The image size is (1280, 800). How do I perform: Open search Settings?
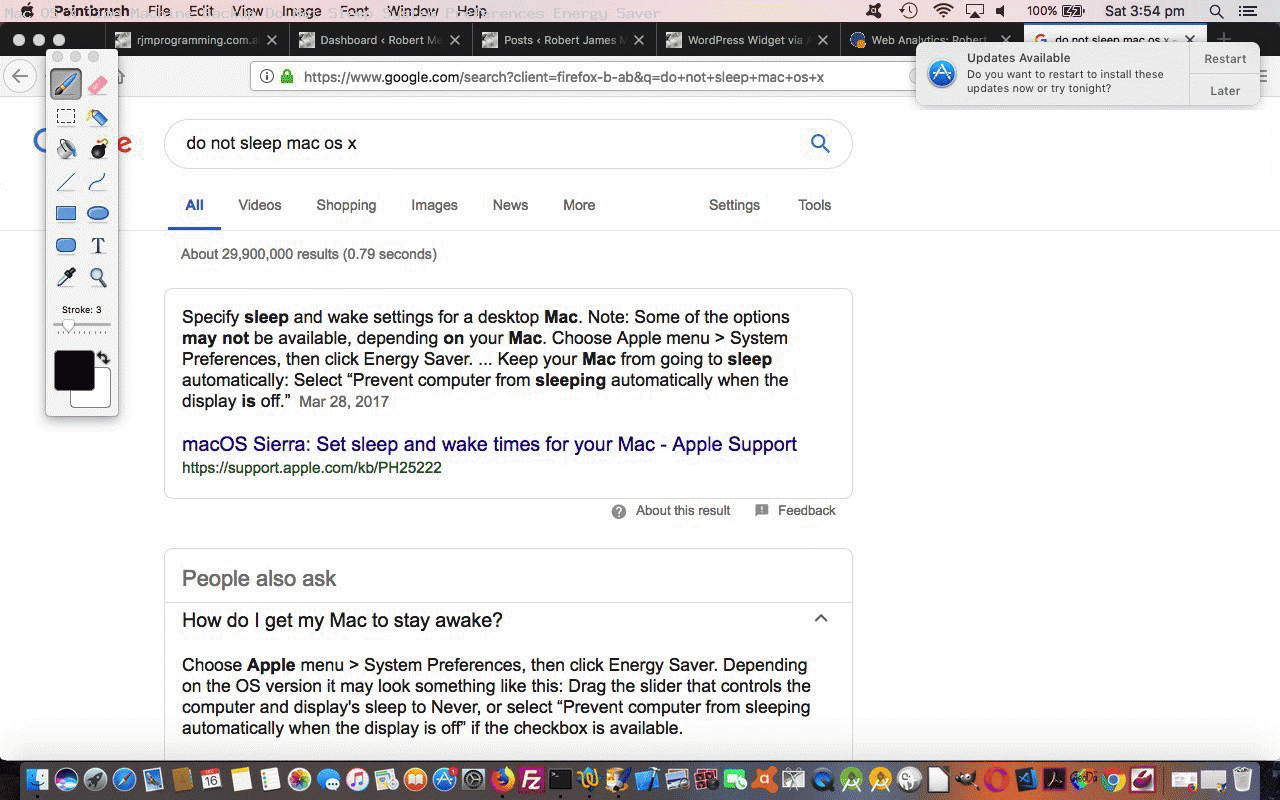(x=734, y=205)
